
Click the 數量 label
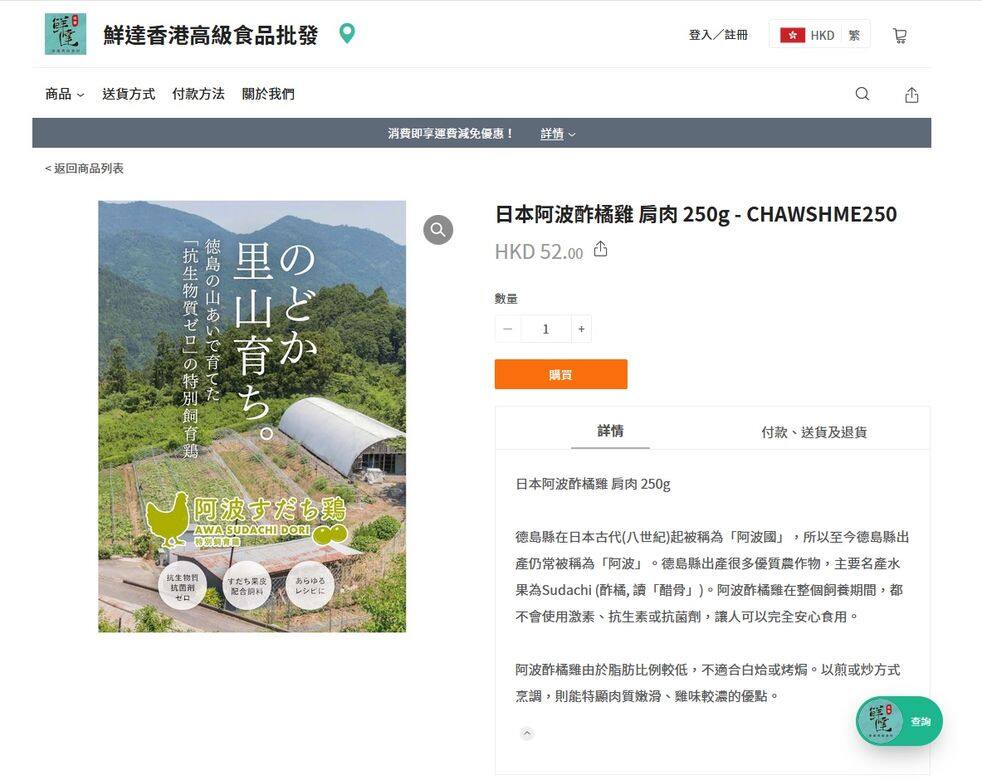click(506, 299)
